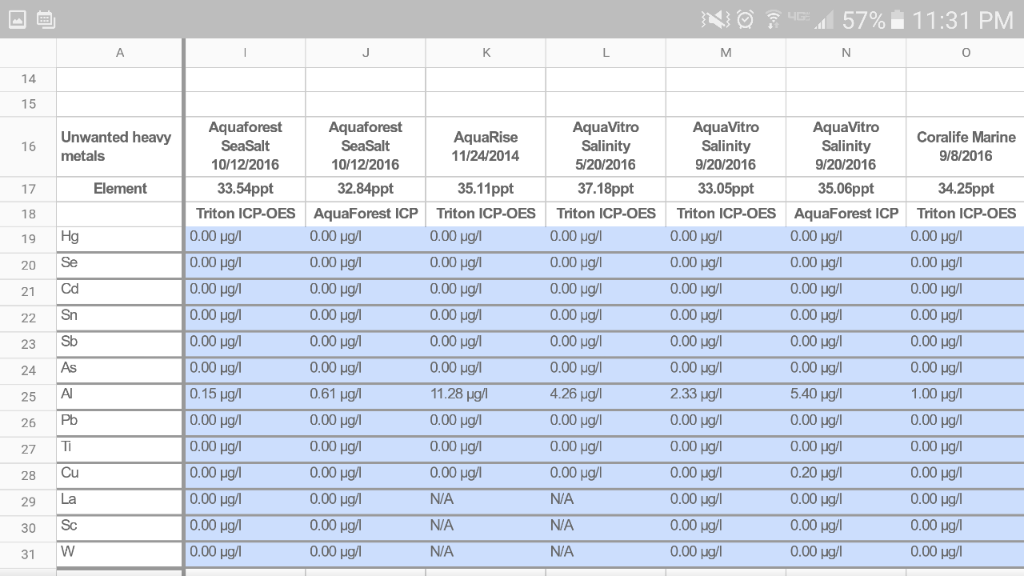Tap the calendar notification icon
The image size is (1024, 576).
(x=45, y=19)
